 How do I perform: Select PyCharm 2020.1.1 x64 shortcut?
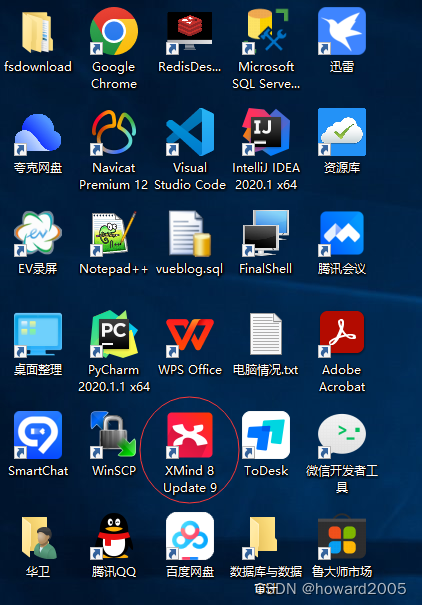click(x=114, y=334)
